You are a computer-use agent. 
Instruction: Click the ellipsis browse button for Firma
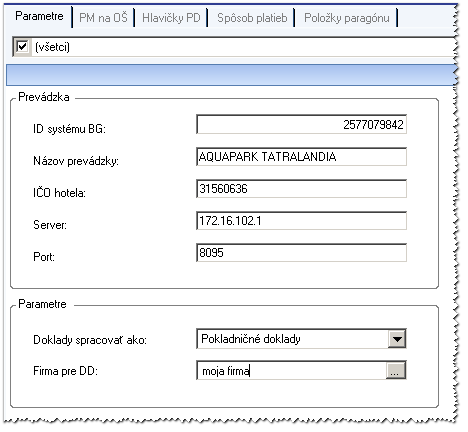point(396,371)
